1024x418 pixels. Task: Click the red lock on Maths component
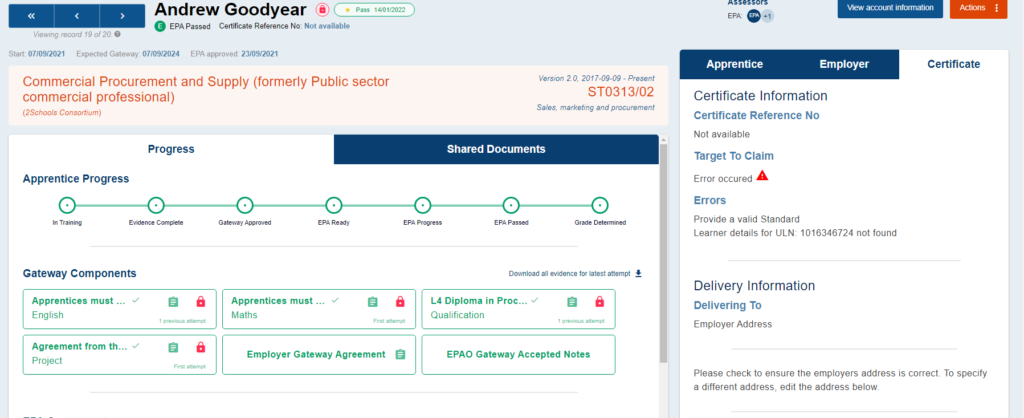click(x=400, y=301)
